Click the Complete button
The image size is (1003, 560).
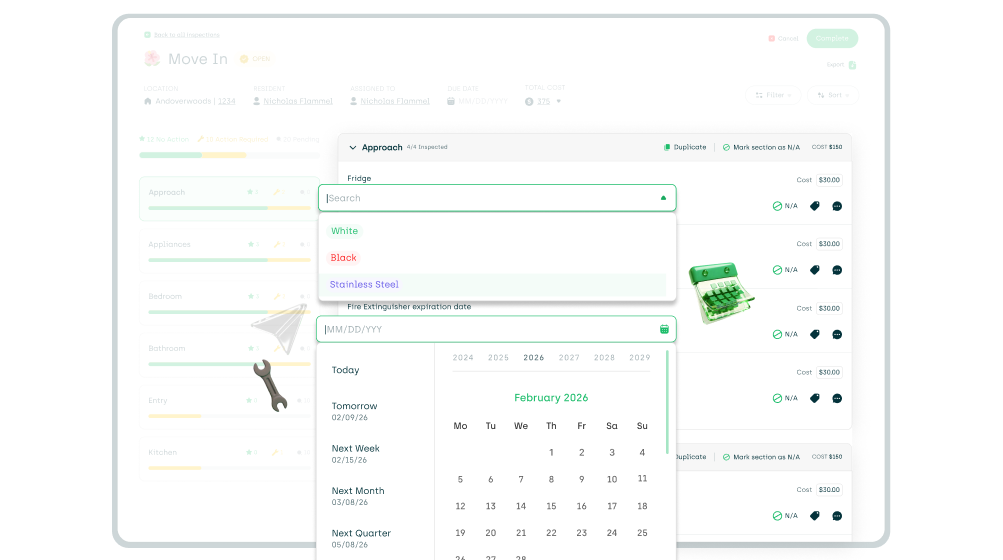[832, 38]
